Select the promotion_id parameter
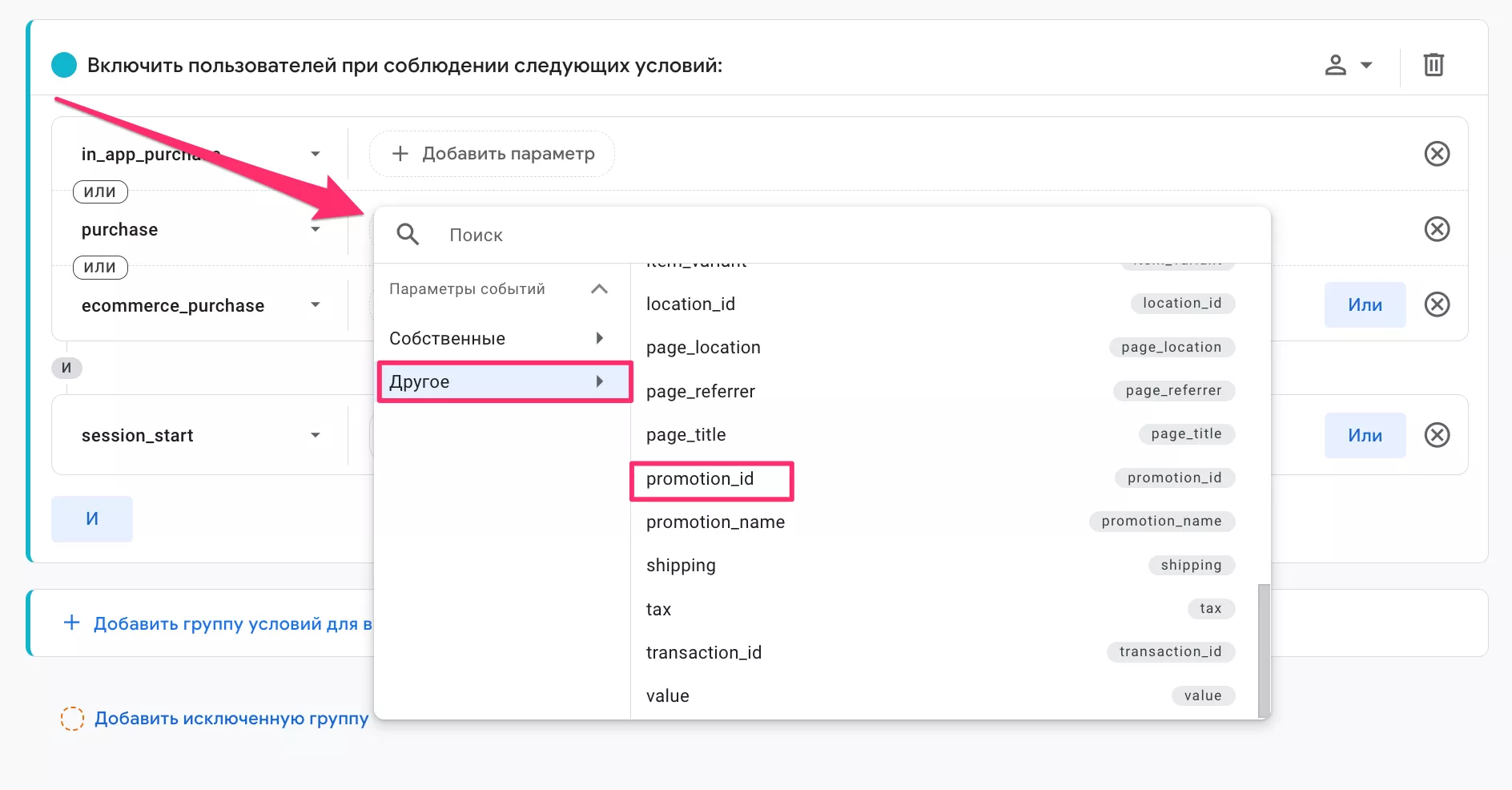This screenshot has height=790, width=1512. 701,478
